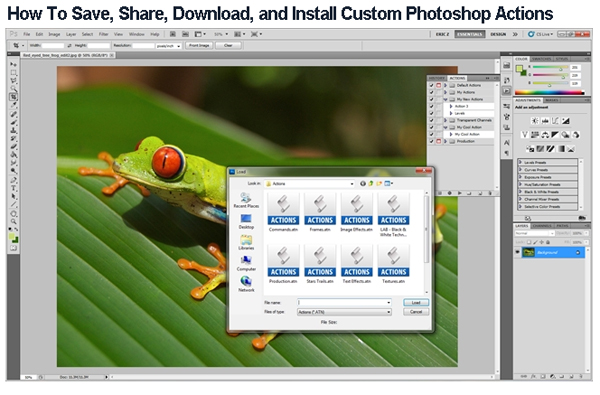Toggle checkmark for Transparent Channels set
Screen dimensions: 600x395
(431, 120)
